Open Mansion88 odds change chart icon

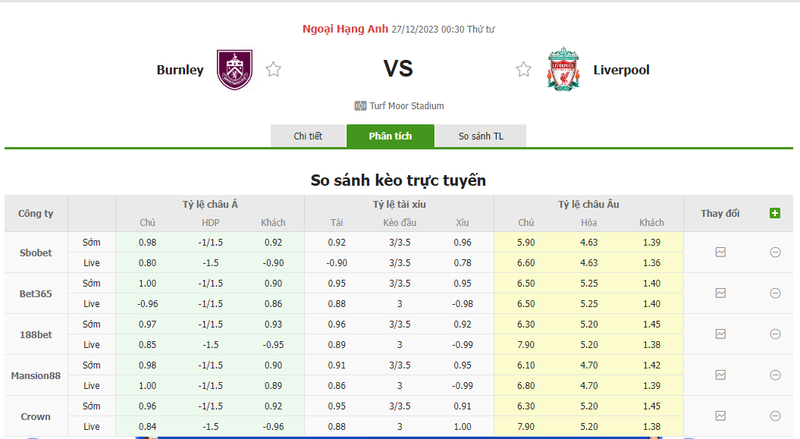[x=720, y=375]
